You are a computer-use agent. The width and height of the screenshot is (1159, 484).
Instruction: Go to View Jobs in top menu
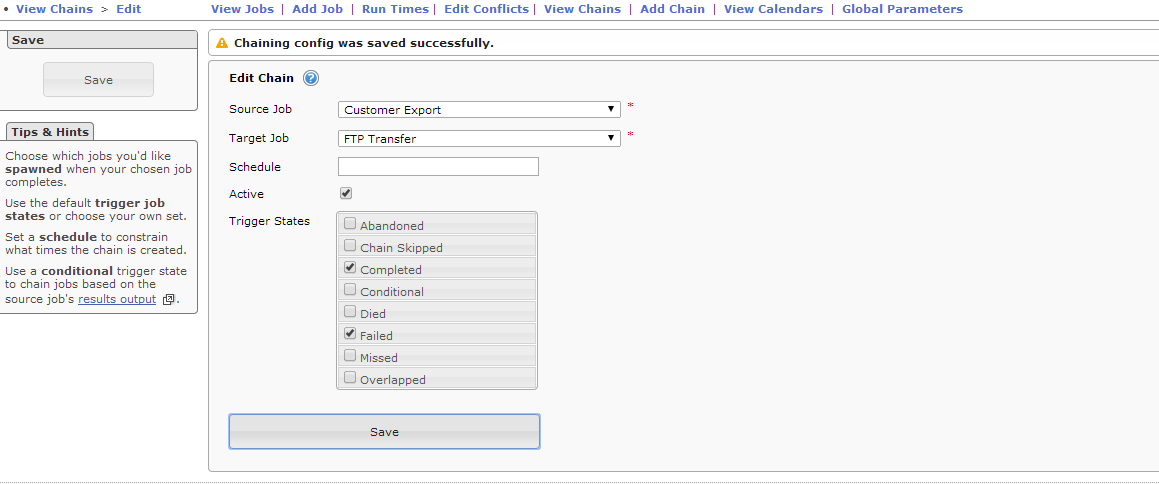click(241, 9)
